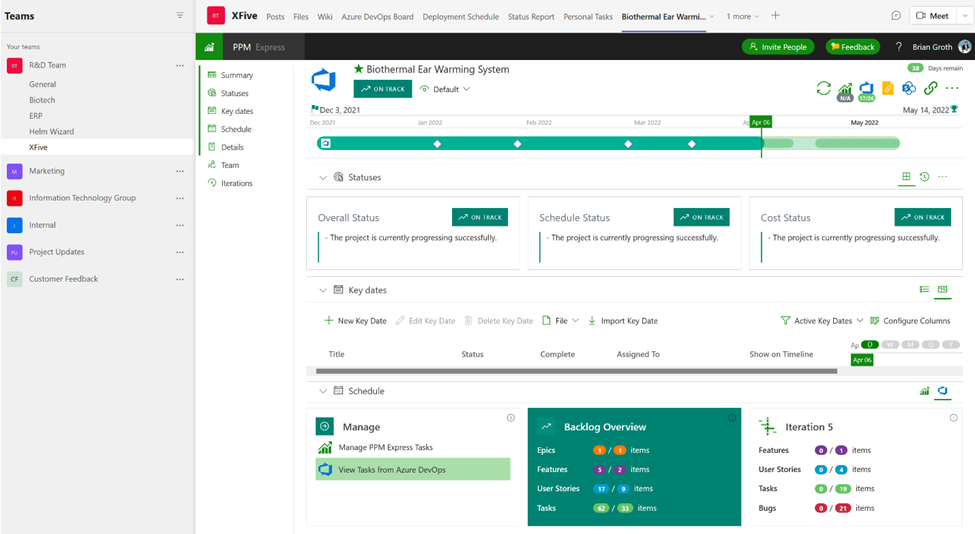
Task: Switch Statuses to card grid view
Action: (906, 177)
